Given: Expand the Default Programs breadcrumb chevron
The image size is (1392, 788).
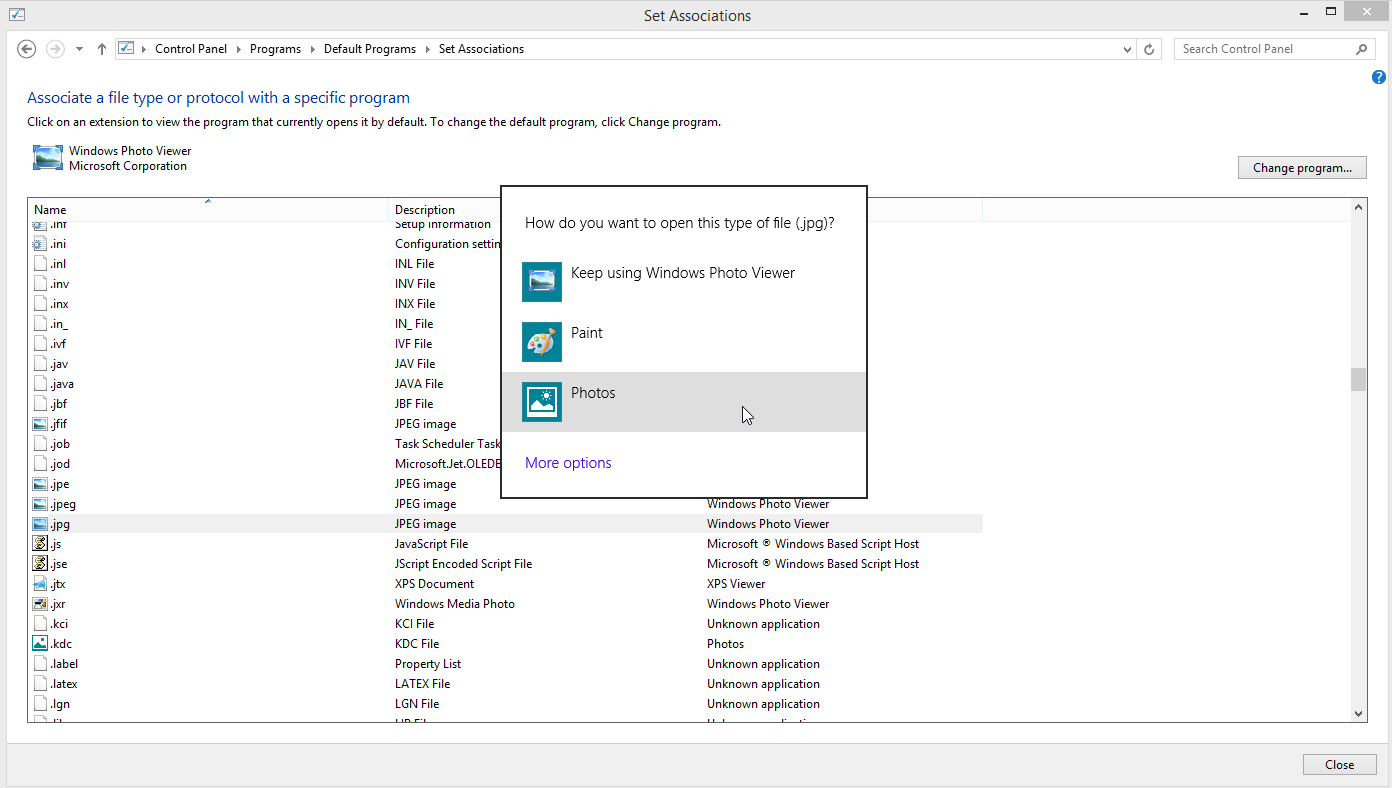Looking at the screenshot, I should coord(427,49).
